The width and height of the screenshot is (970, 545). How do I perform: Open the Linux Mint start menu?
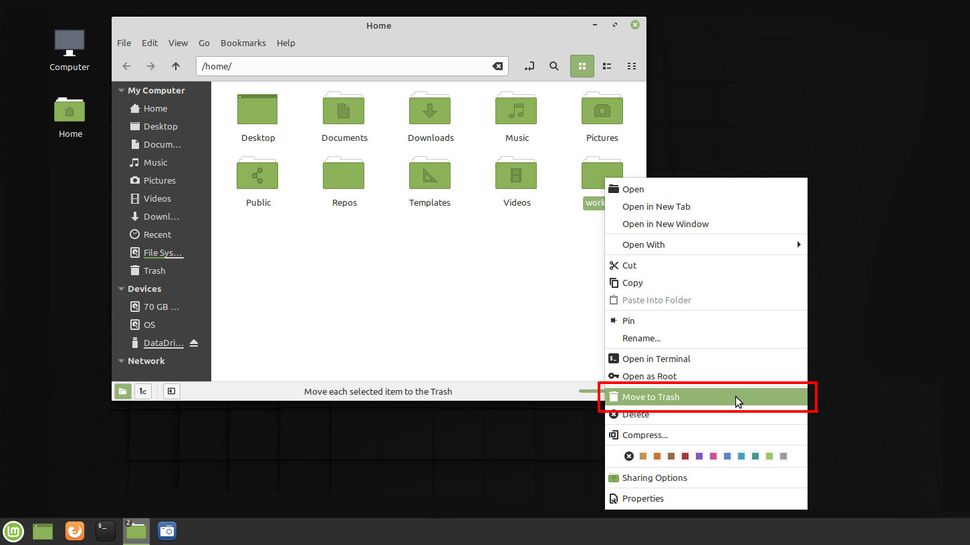coord(13,531)
